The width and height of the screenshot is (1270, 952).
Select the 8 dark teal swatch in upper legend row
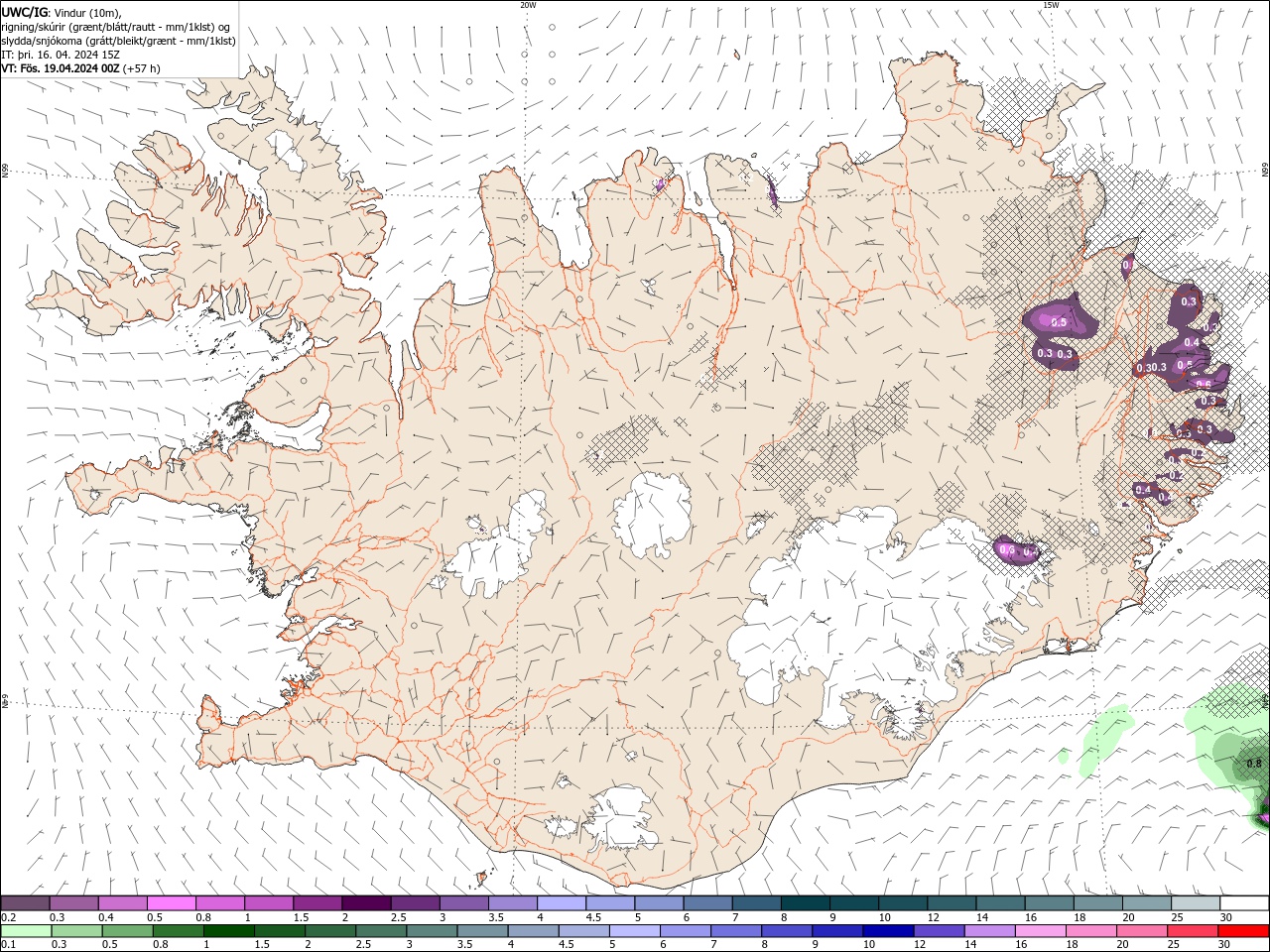pyautogui.click(x=805, y=903)
